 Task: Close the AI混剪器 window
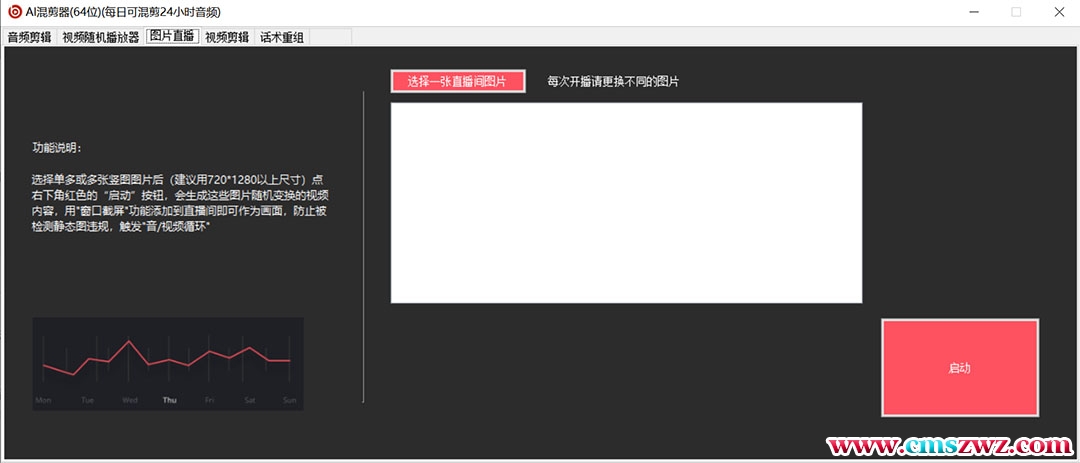click(1058, 12)
